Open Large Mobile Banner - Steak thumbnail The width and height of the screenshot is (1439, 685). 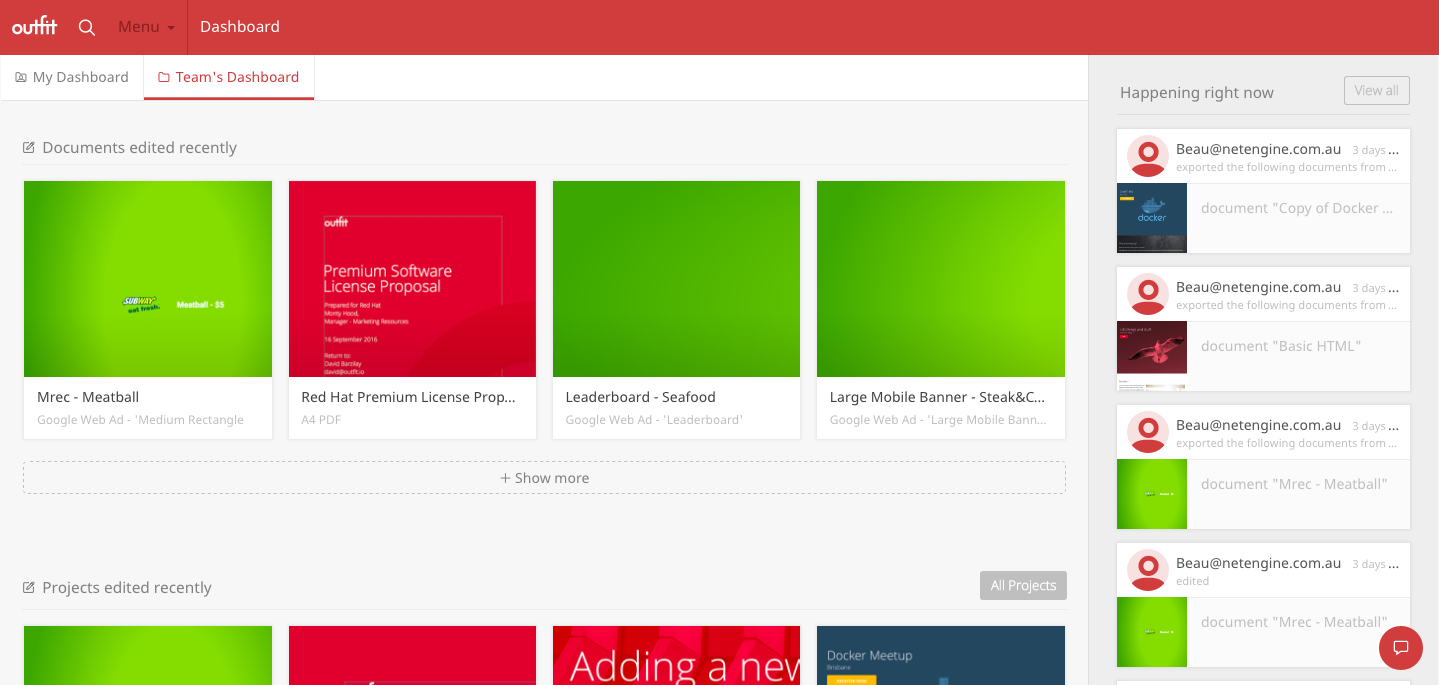[x=941, y=279]
